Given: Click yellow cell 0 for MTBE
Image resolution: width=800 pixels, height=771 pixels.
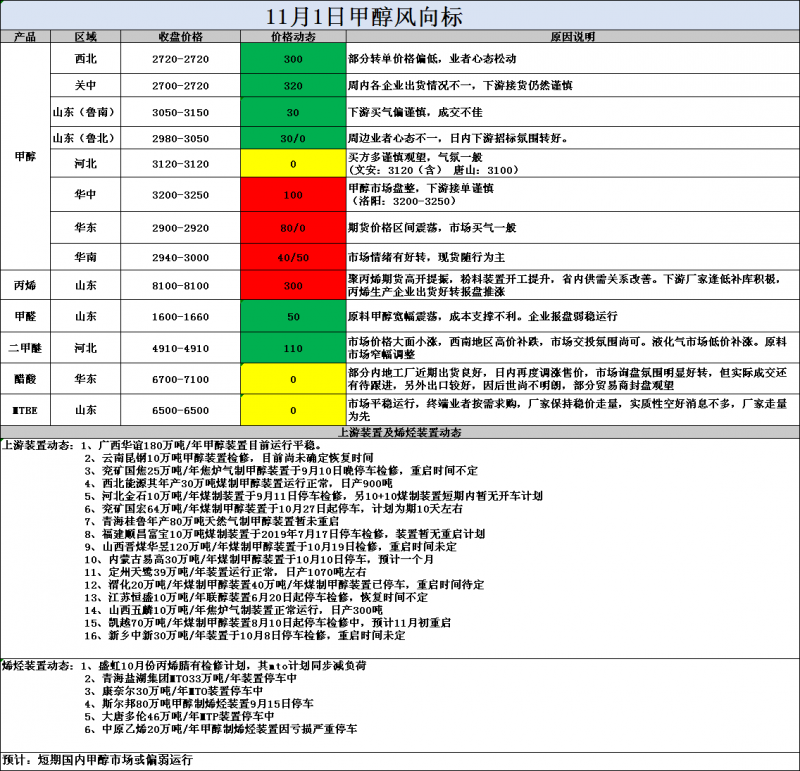Looking at the screenshot, I should coord(293,410).
